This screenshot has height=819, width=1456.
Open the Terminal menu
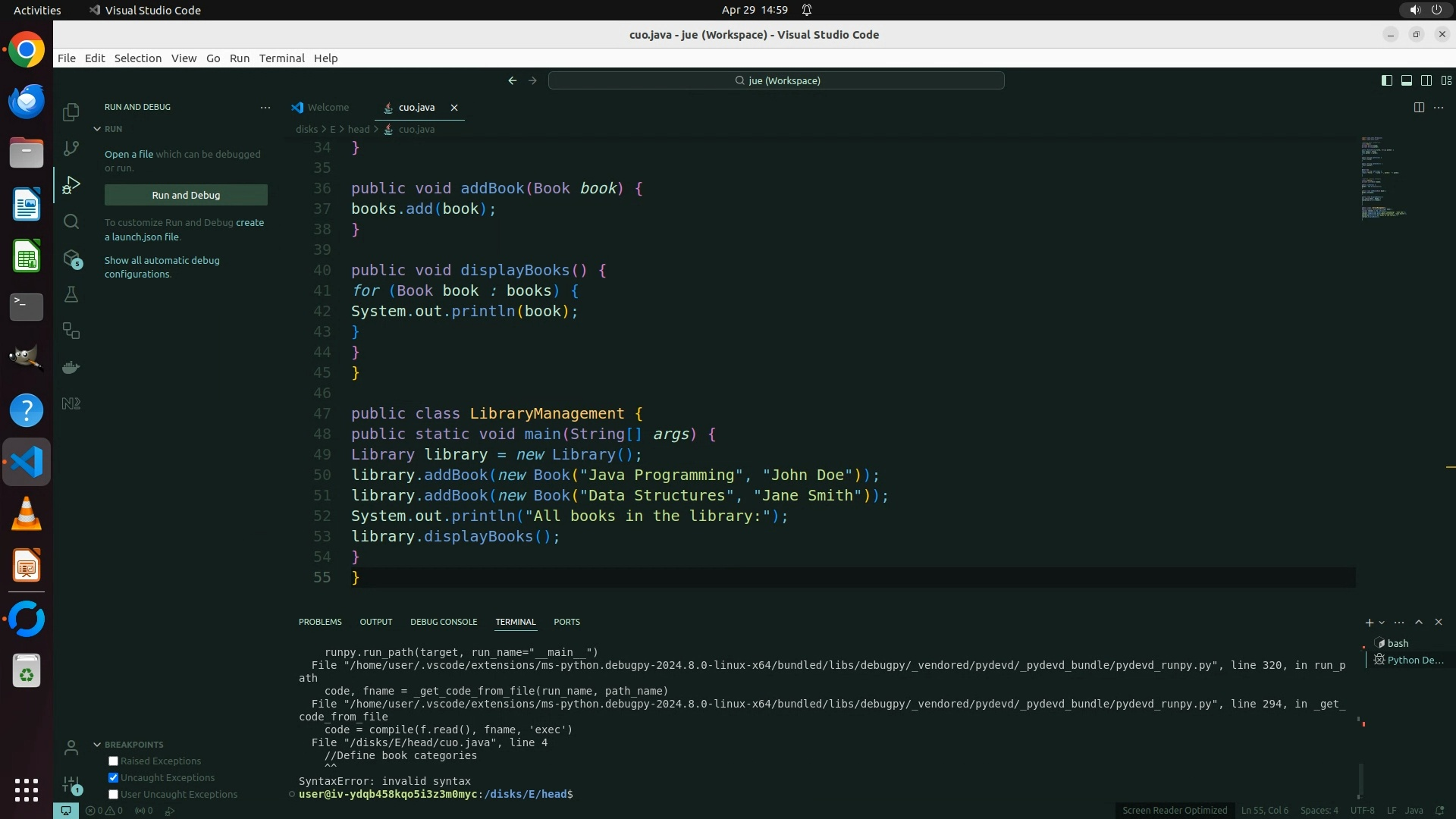pyautogui.click(x=281, y=58)
